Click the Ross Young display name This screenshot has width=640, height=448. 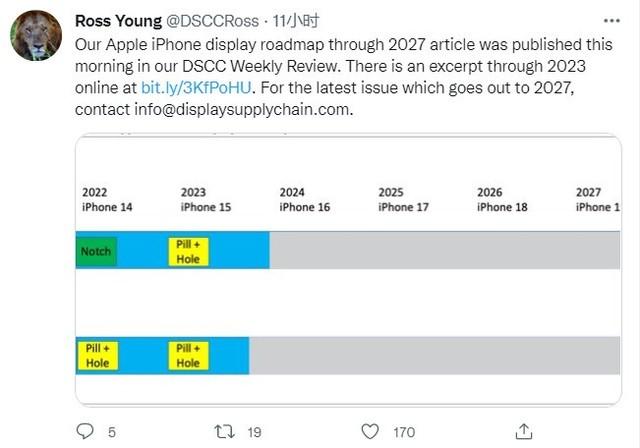(118, 21)
